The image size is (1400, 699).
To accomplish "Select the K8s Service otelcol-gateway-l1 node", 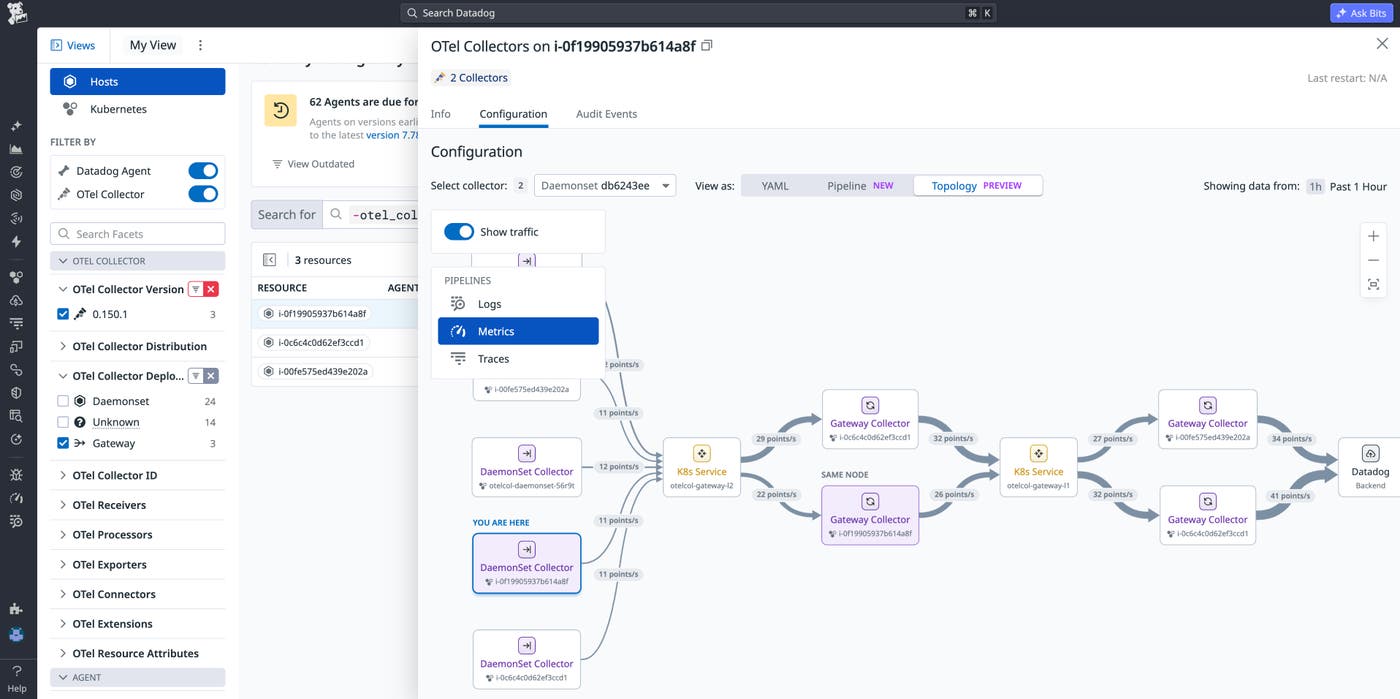I will (x=1038, y=467).
